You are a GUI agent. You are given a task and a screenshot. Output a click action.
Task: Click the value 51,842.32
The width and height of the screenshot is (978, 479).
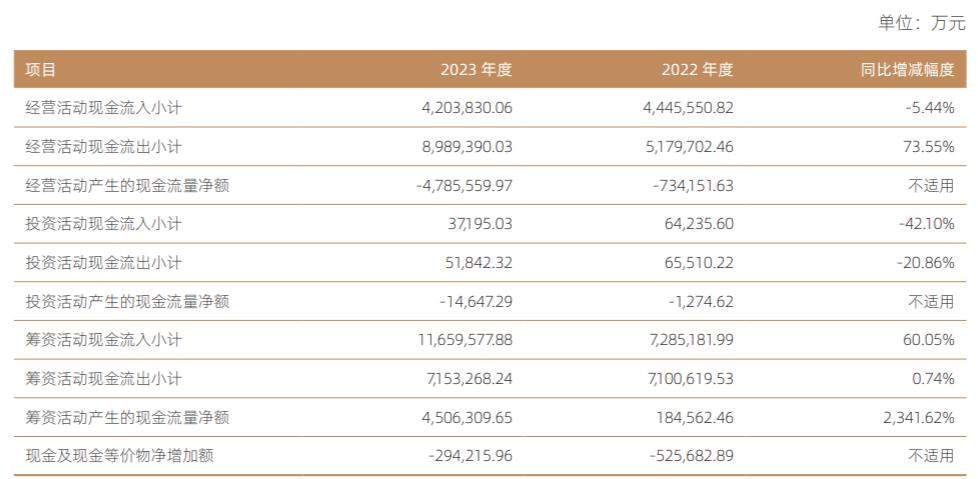point(476,263)
